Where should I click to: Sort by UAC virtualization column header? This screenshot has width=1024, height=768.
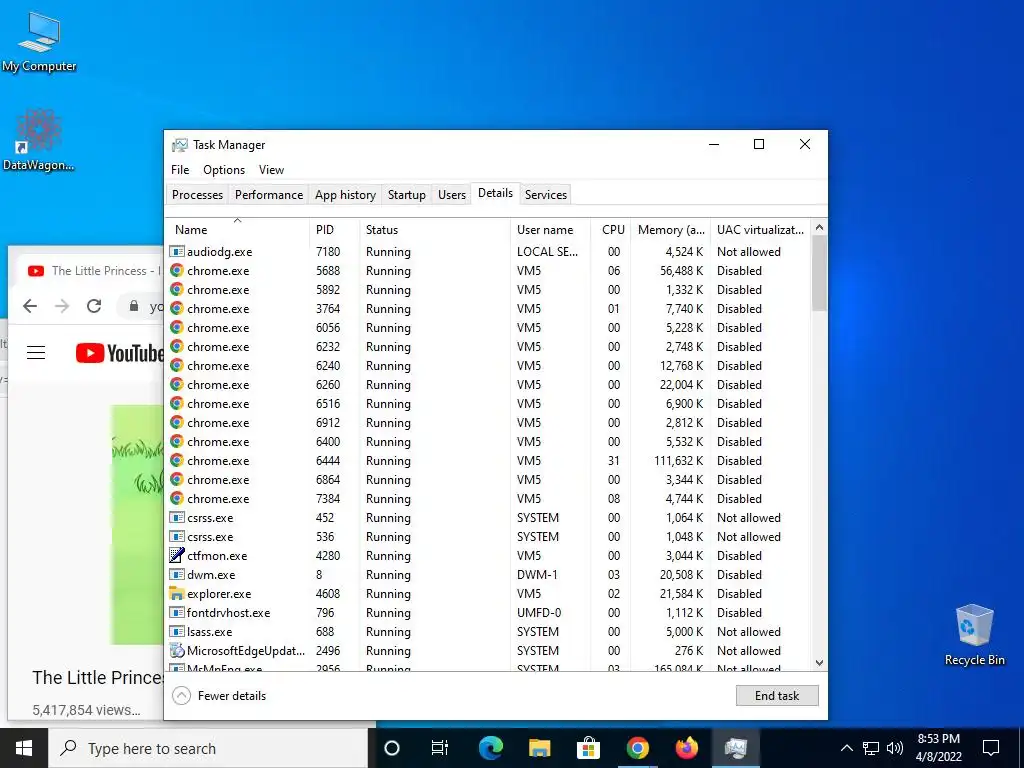[760, 229]
